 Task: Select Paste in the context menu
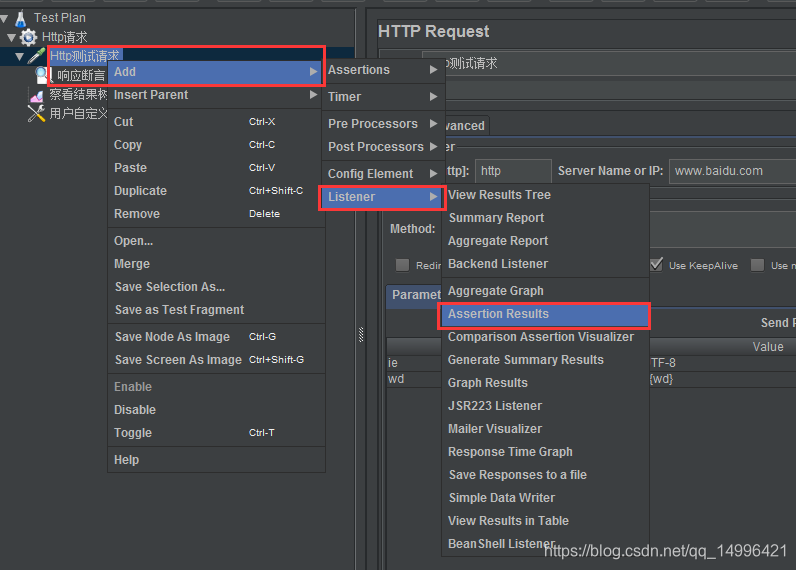216,167
